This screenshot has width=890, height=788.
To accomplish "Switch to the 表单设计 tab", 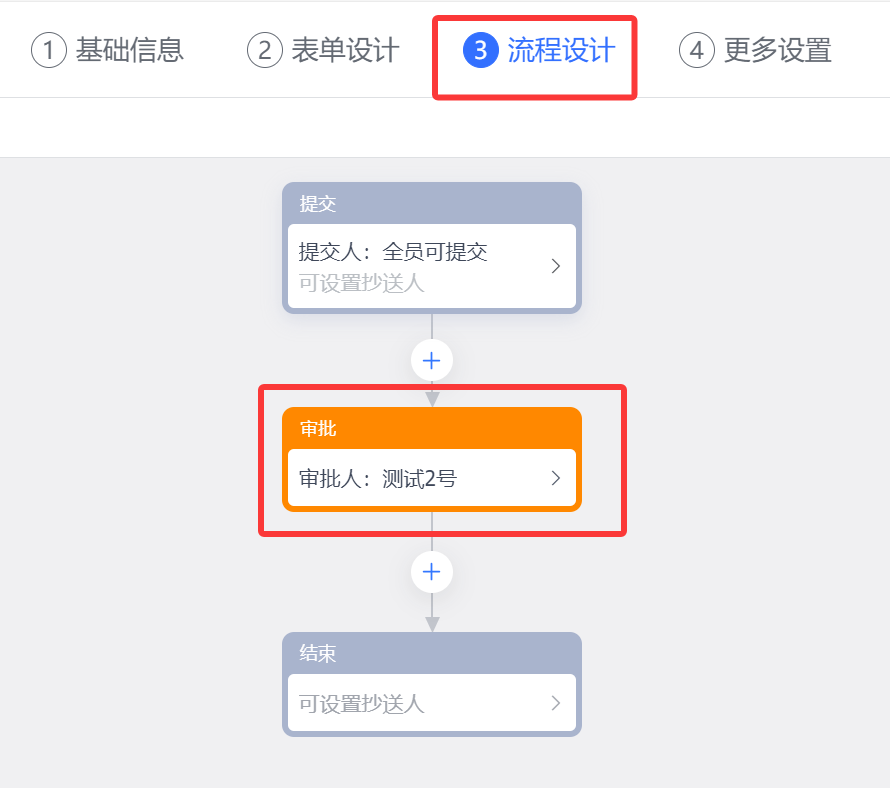I will click(x=345, y=50).
